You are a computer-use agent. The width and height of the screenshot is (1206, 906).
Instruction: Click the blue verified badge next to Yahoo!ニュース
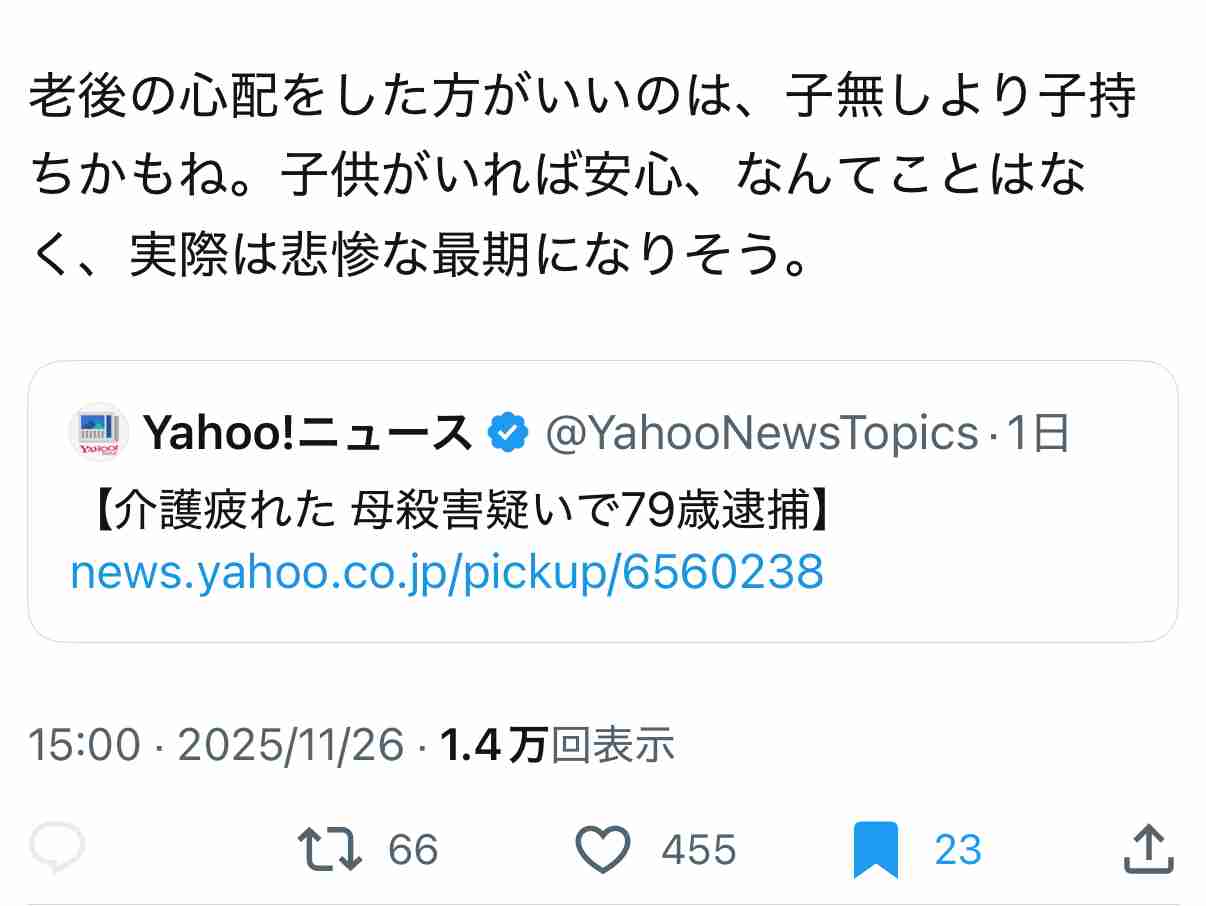(508, 432)
